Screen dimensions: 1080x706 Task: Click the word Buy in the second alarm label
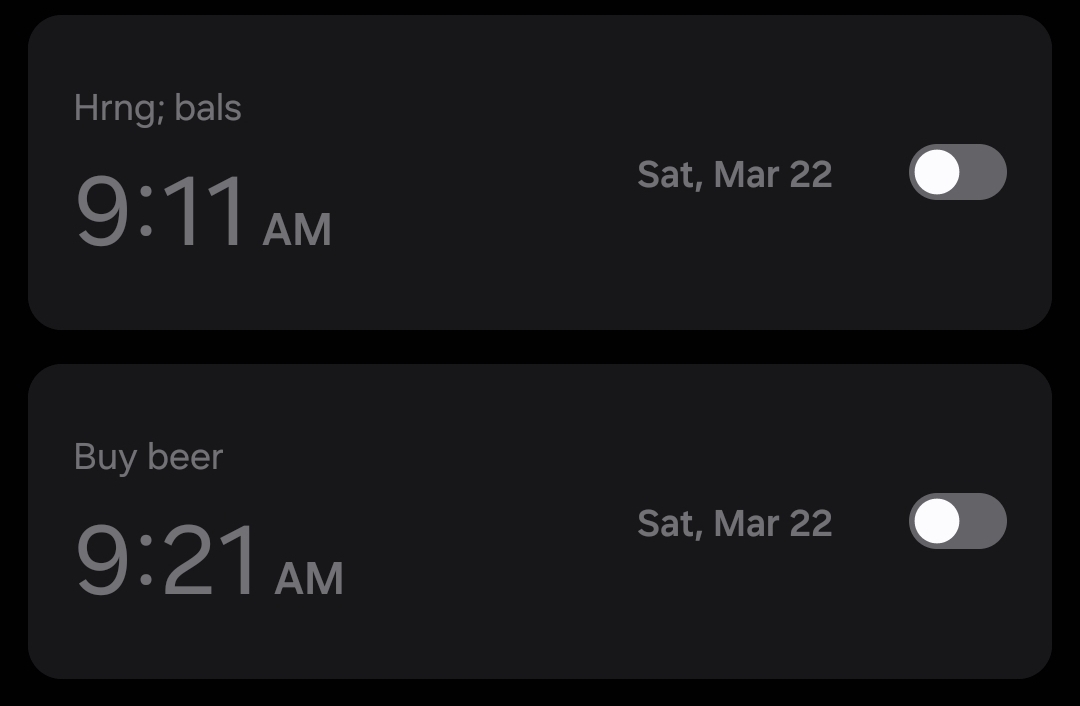(105, 457)
